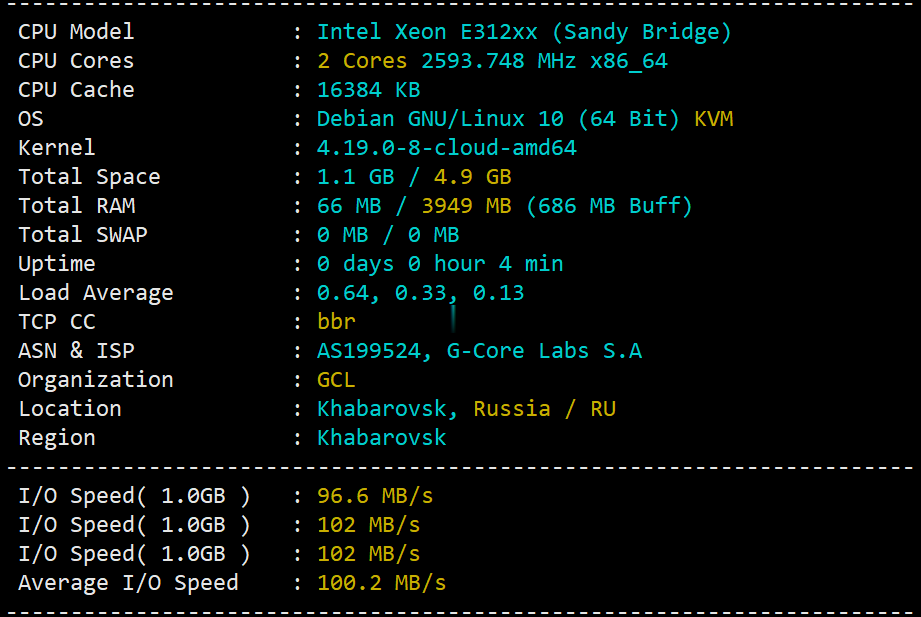Click the 4.9 GB total space value

click(473, 176)
